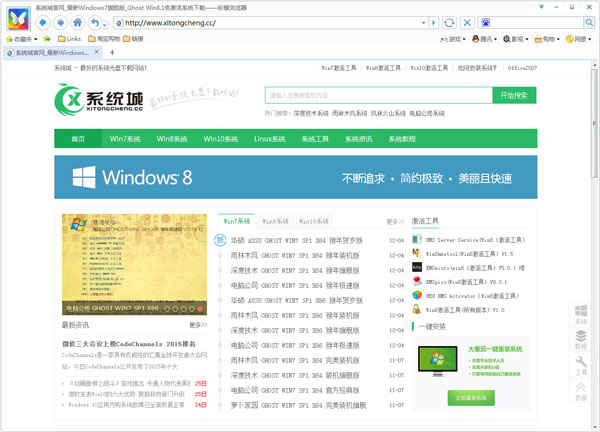Expand the 游戏 toolbar dropdown
Viewport: 600px width, 432px height.
point(453,39)
